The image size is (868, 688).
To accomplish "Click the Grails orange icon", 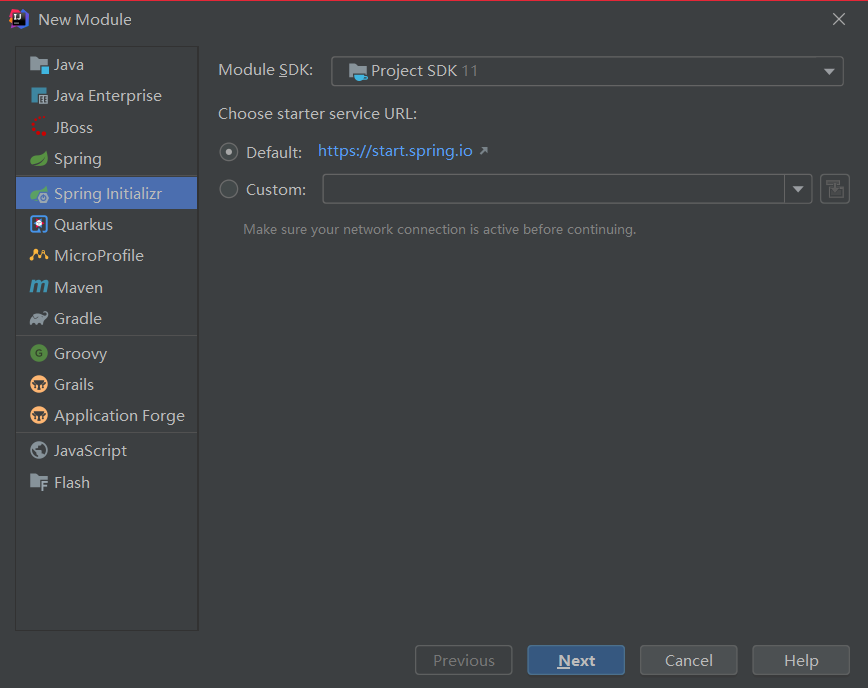I will [39, 384].
